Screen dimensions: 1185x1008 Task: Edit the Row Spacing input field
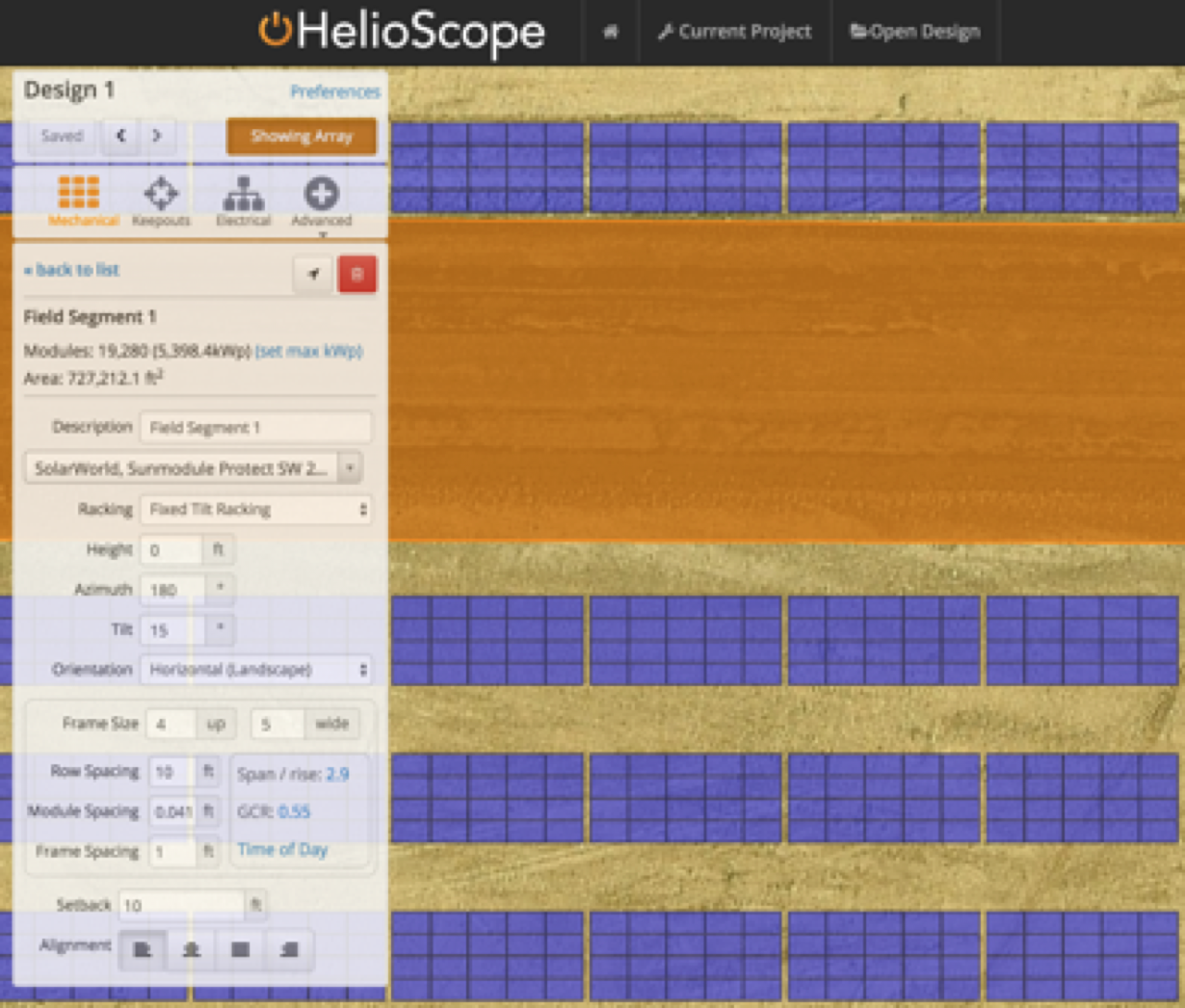(172, 772)
